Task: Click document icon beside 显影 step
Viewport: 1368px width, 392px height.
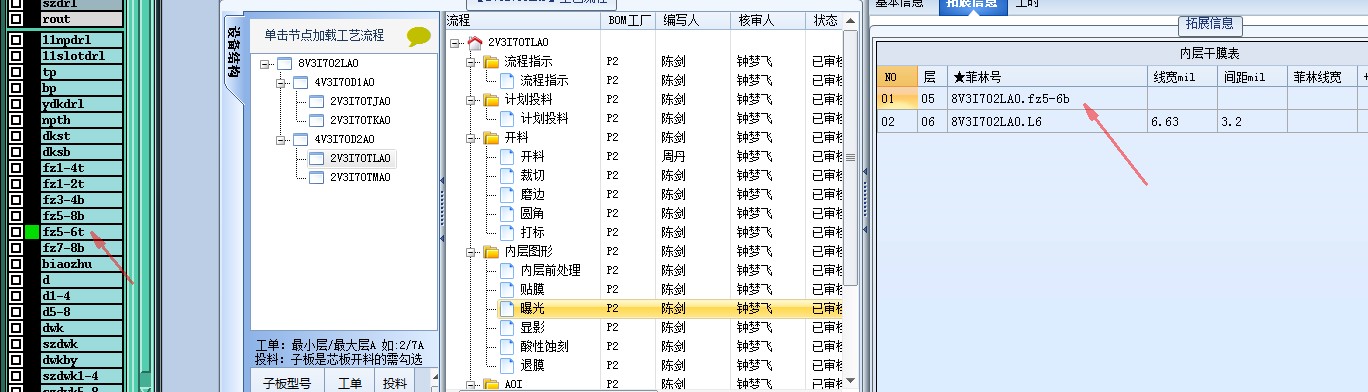Action: 506,328
